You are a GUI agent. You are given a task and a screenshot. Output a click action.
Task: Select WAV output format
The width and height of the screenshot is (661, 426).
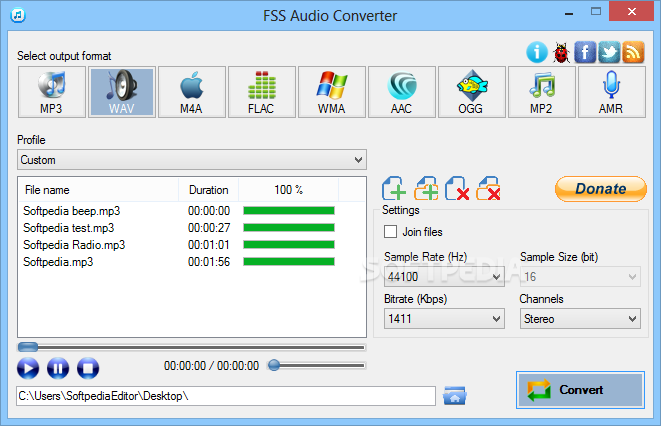click(x=122, y=92)
